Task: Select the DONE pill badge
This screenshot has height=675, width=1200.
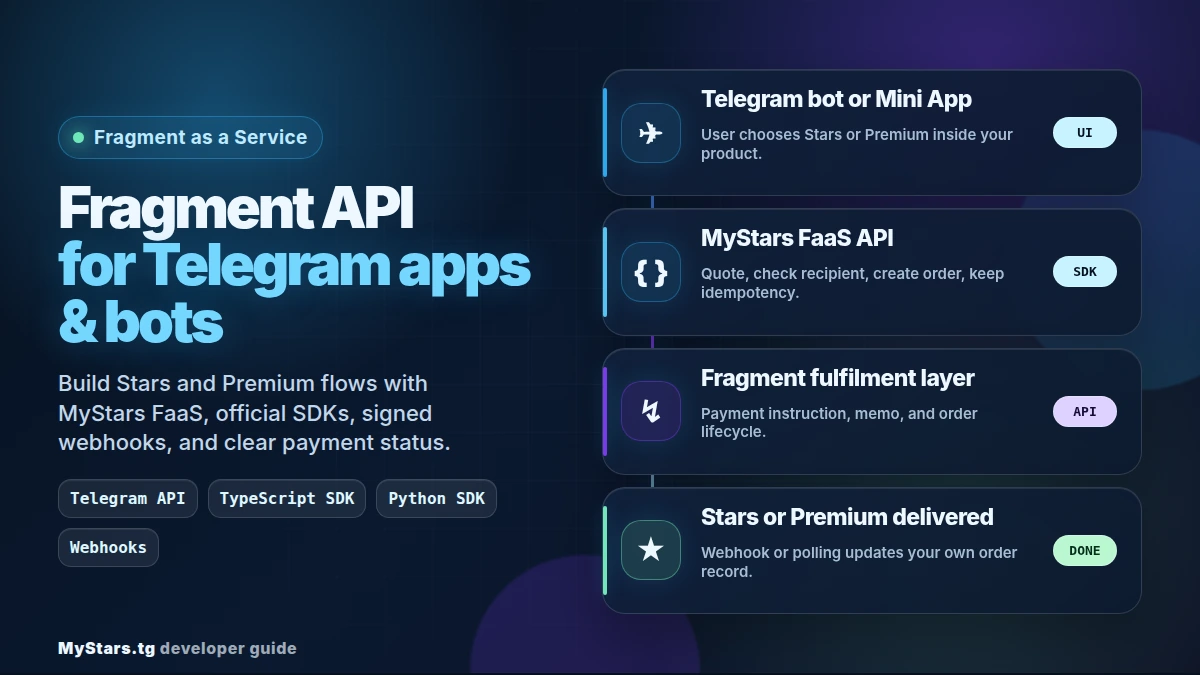Action: click(1085, 550)
